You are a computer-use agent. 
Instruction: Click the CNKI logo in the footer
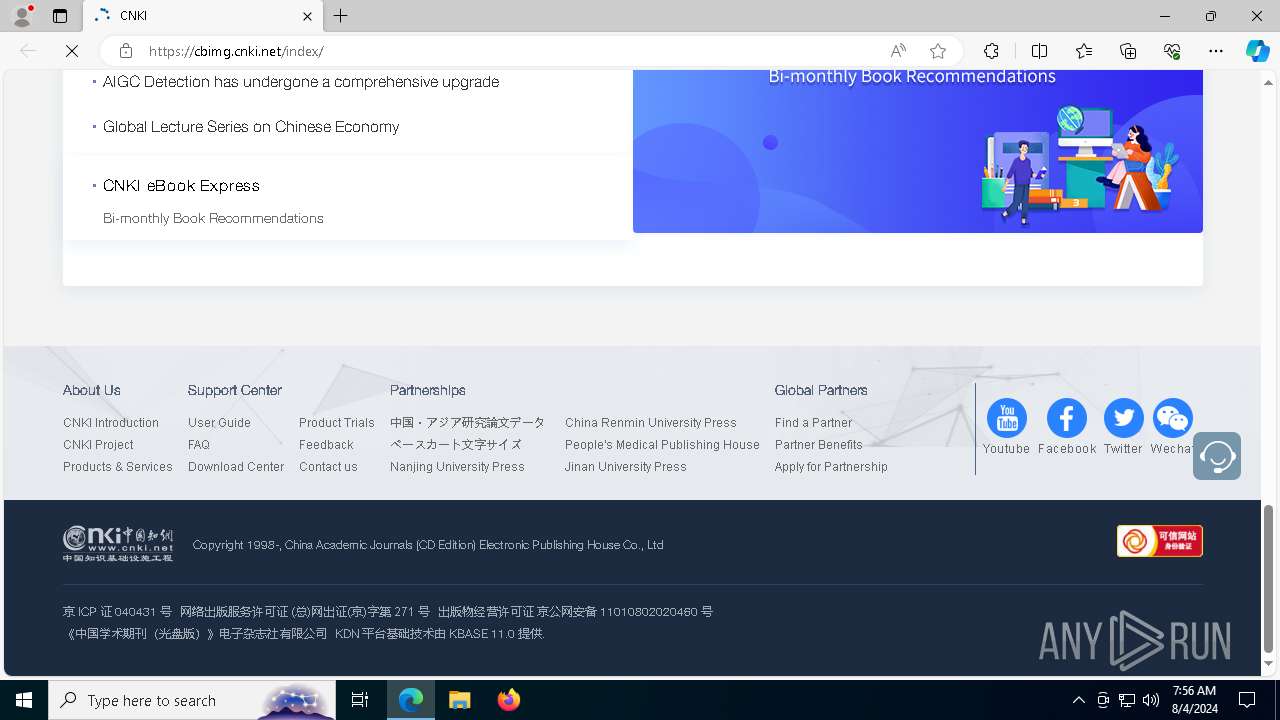[x=118, y=544]
